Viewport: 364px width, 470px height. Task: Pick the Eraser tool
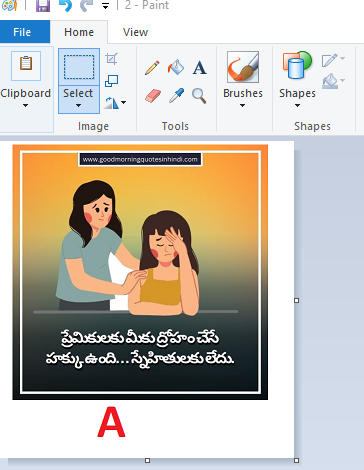(x=153, y=96)
